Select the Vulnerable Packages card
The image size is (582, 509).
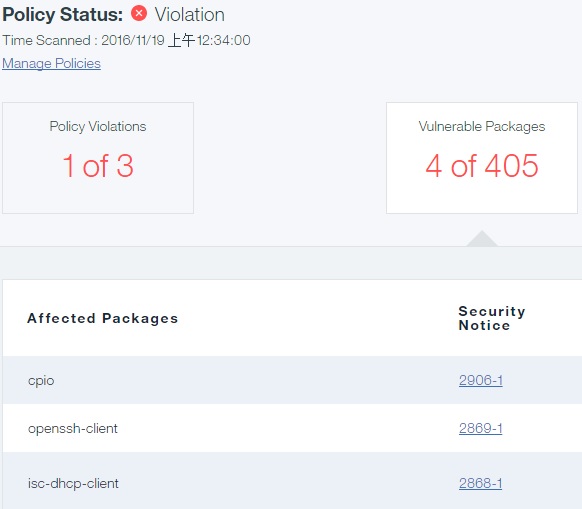point(482,158)
